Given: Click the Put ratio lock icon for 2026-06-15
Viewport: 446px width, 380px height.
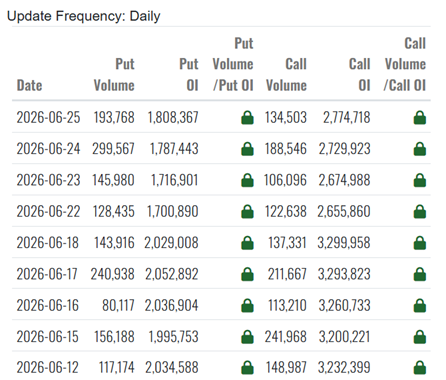Looking at the screenshot, I should click(247, 337).
